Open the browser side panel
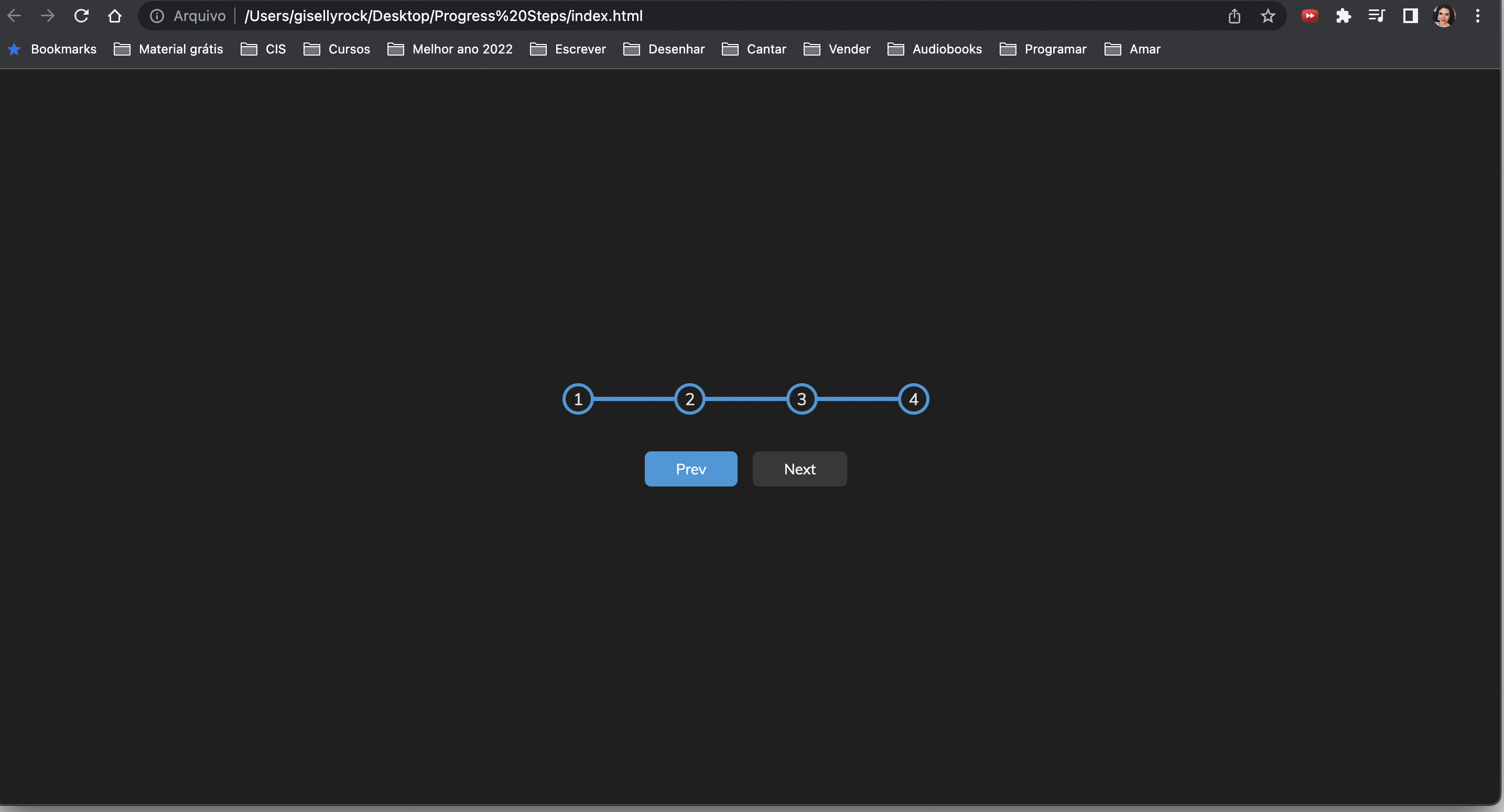The width and height of the screenshot is (1504, 812). coord(1410,16)
